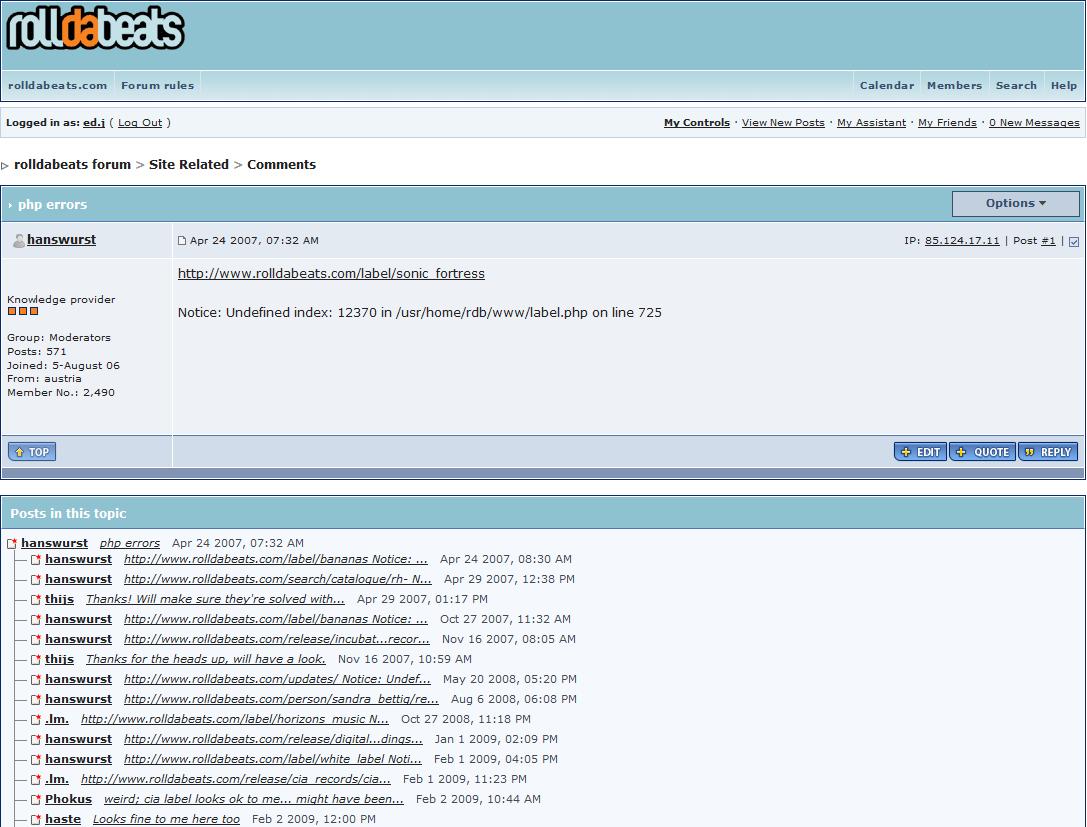The image size is (1087, 827).
Task: Open Phokus 'weird; cia label looks ok' post
Action: pyautogui.click(x=254, y=799)
